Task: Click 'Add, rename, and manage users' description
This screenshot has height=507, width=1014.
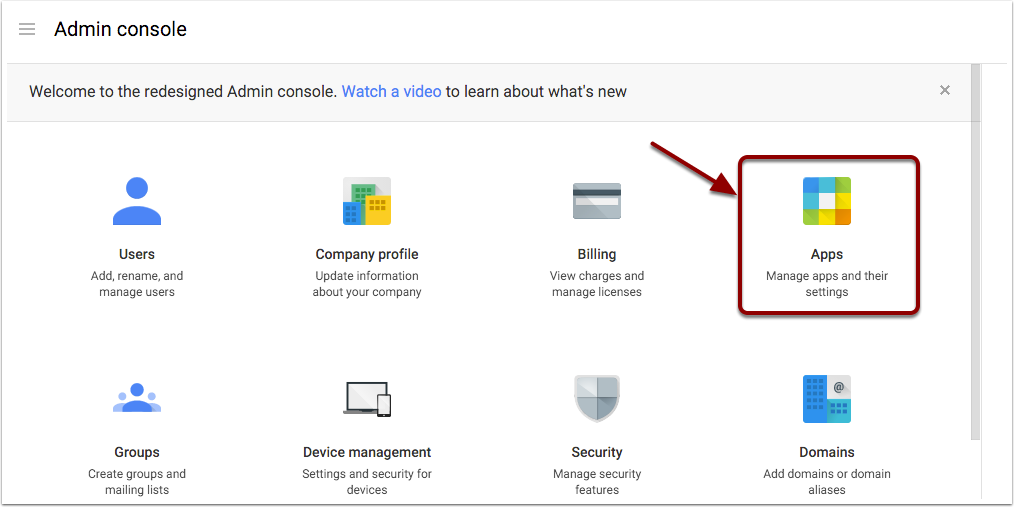Action: (136, 284)
